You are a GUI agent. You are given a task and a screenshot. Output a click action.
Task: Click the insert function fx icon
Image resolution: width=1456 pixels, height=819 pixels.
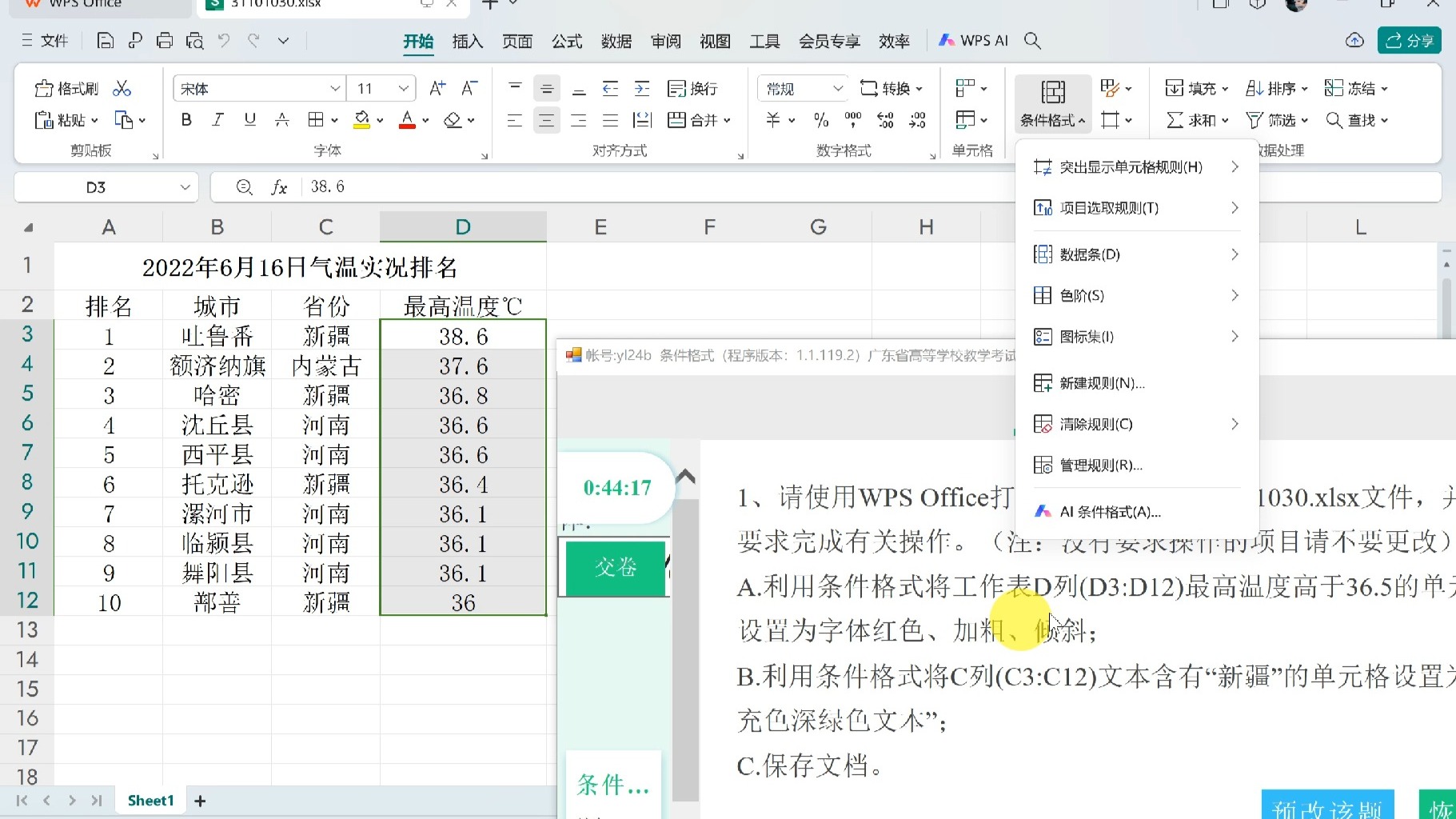(278, 186)
